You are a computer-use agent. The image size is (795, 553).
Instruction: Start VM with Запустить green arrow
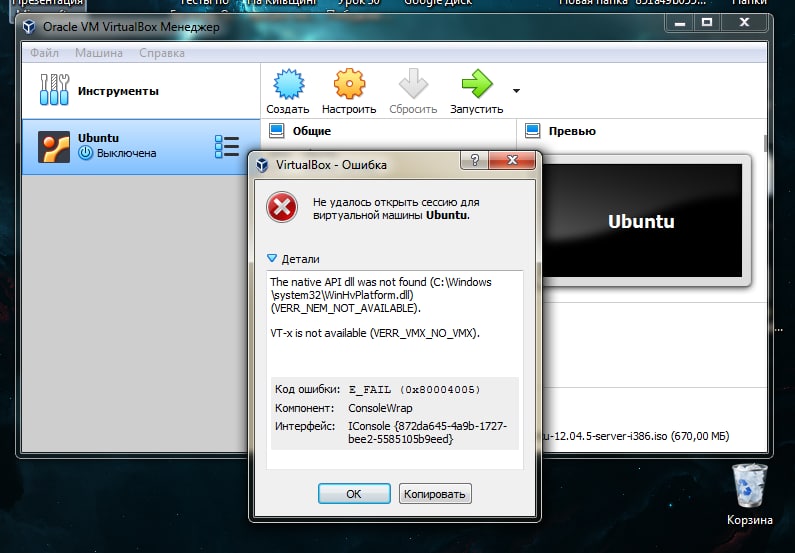[477, 84]
